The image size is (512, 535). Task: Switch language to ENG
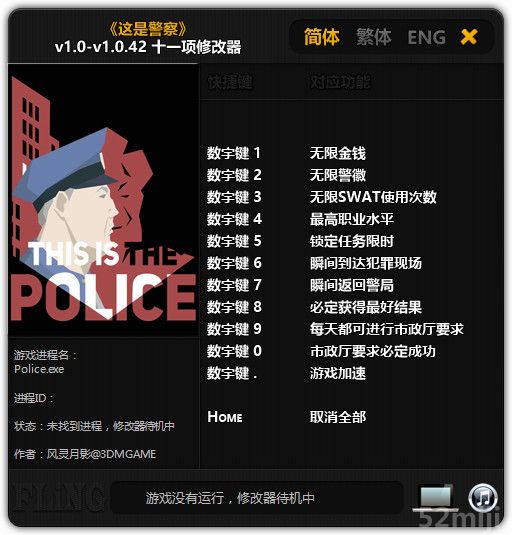pos(427,37)
